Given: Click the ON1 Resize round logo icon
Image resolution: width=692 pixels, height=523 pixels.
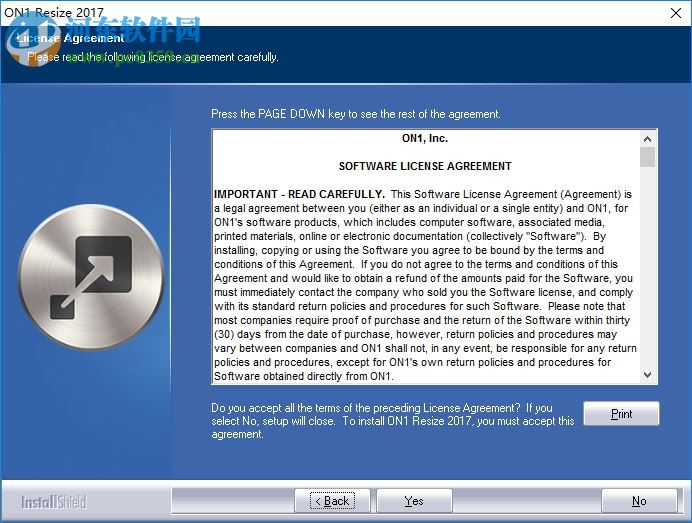Looking at the screenshot, I should [91, 277].
